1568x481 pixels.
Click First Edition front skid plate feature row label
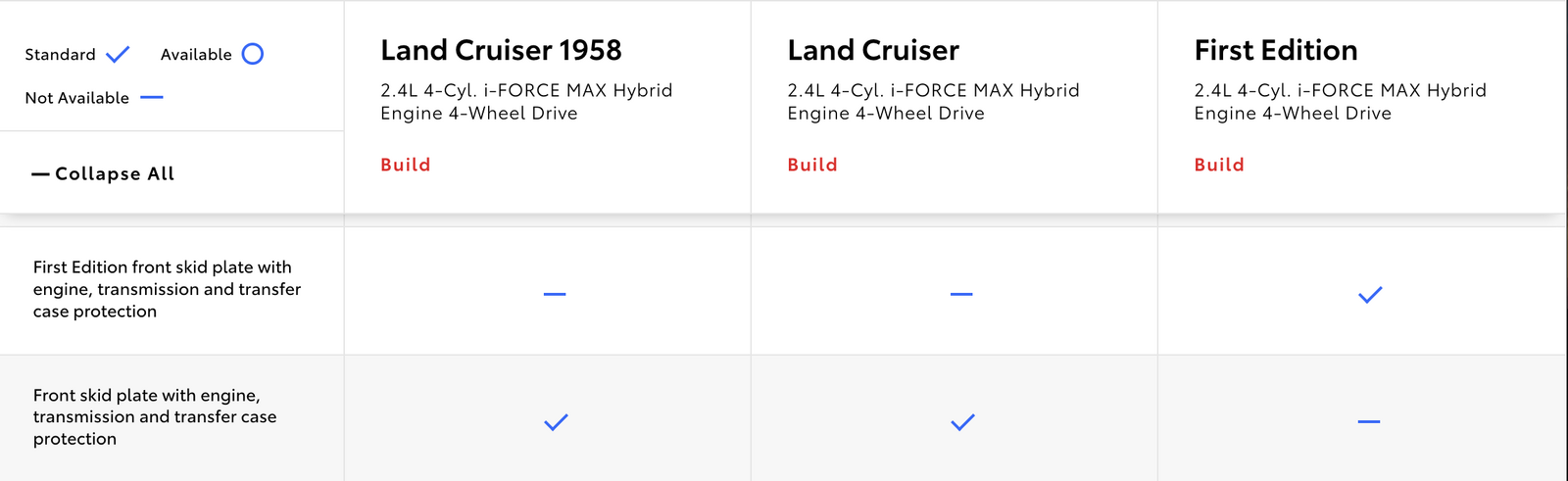click(x=167, y=289)
